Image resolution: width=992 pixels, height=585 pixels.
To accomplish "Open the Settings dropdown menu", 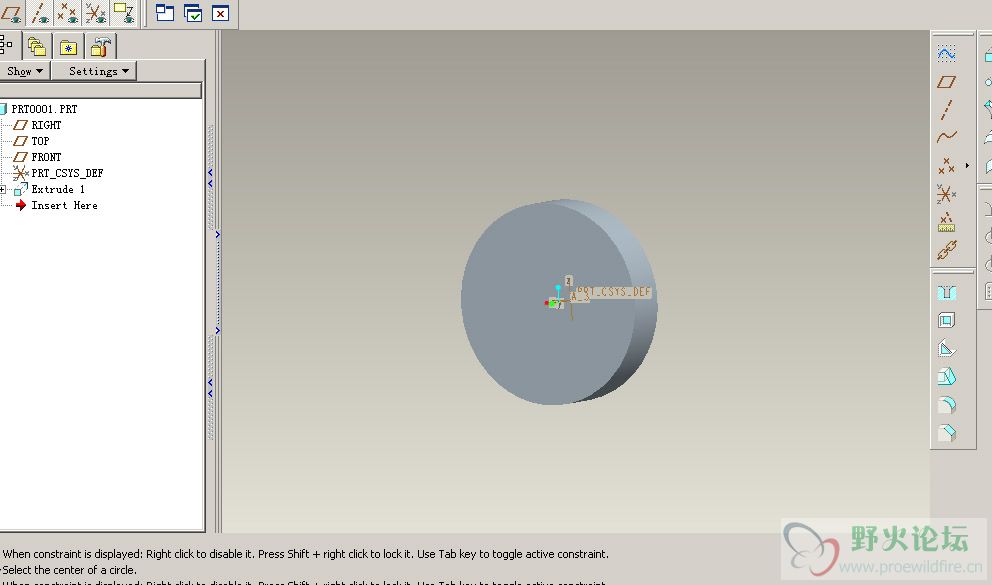I will pos(94,71).
